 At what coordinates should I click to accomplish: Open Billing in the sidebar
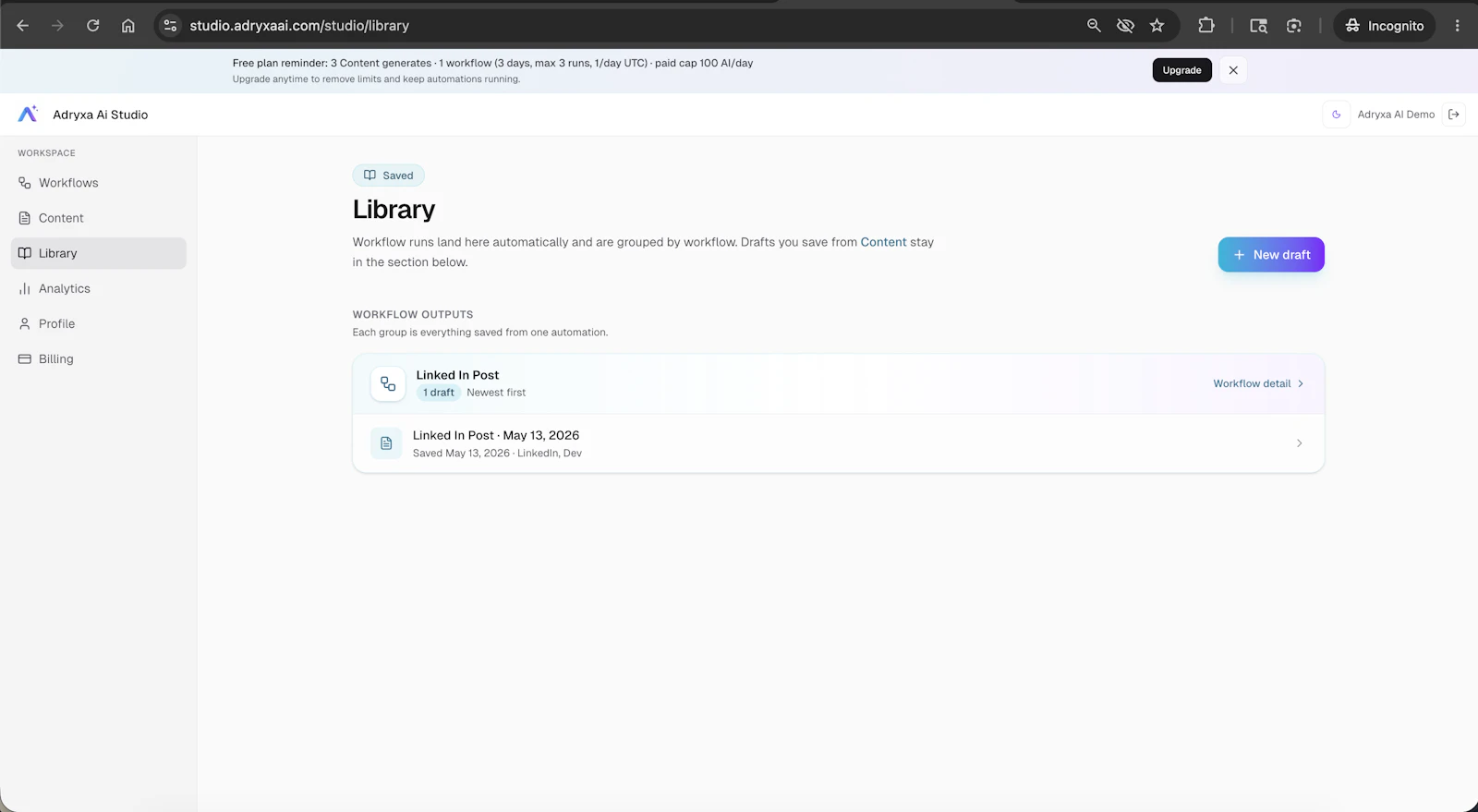99,358
